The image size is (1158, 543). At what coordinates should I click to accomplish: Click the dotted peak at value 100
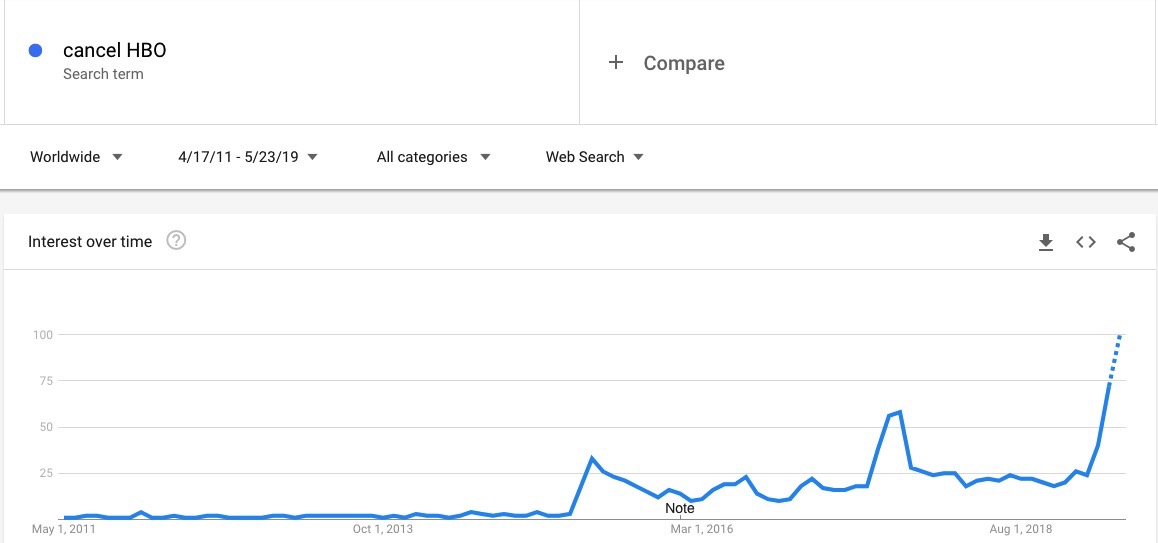1120,336
